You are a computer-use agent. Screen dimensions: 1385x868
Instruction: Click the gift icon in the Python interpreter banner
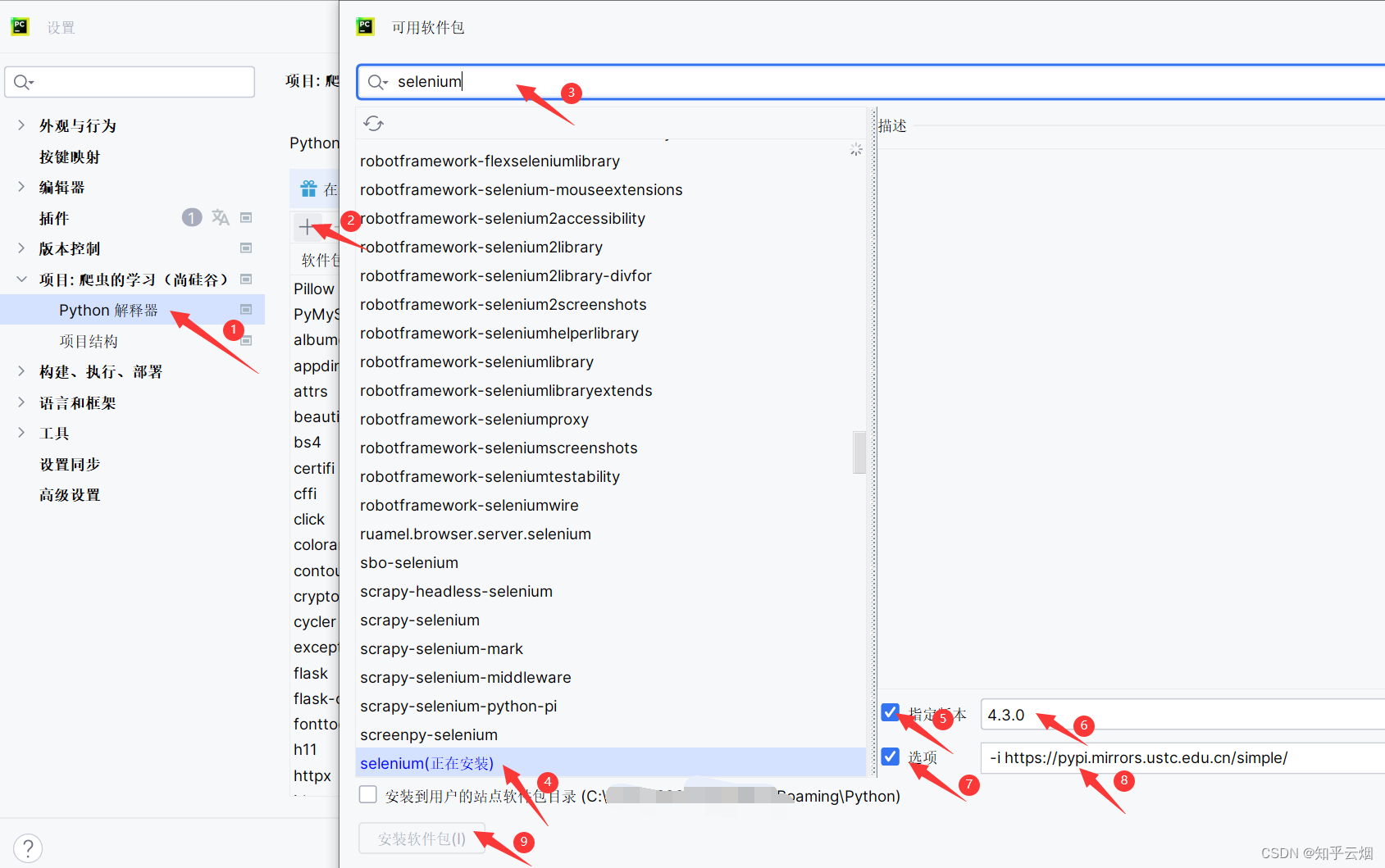coord(308,189)
